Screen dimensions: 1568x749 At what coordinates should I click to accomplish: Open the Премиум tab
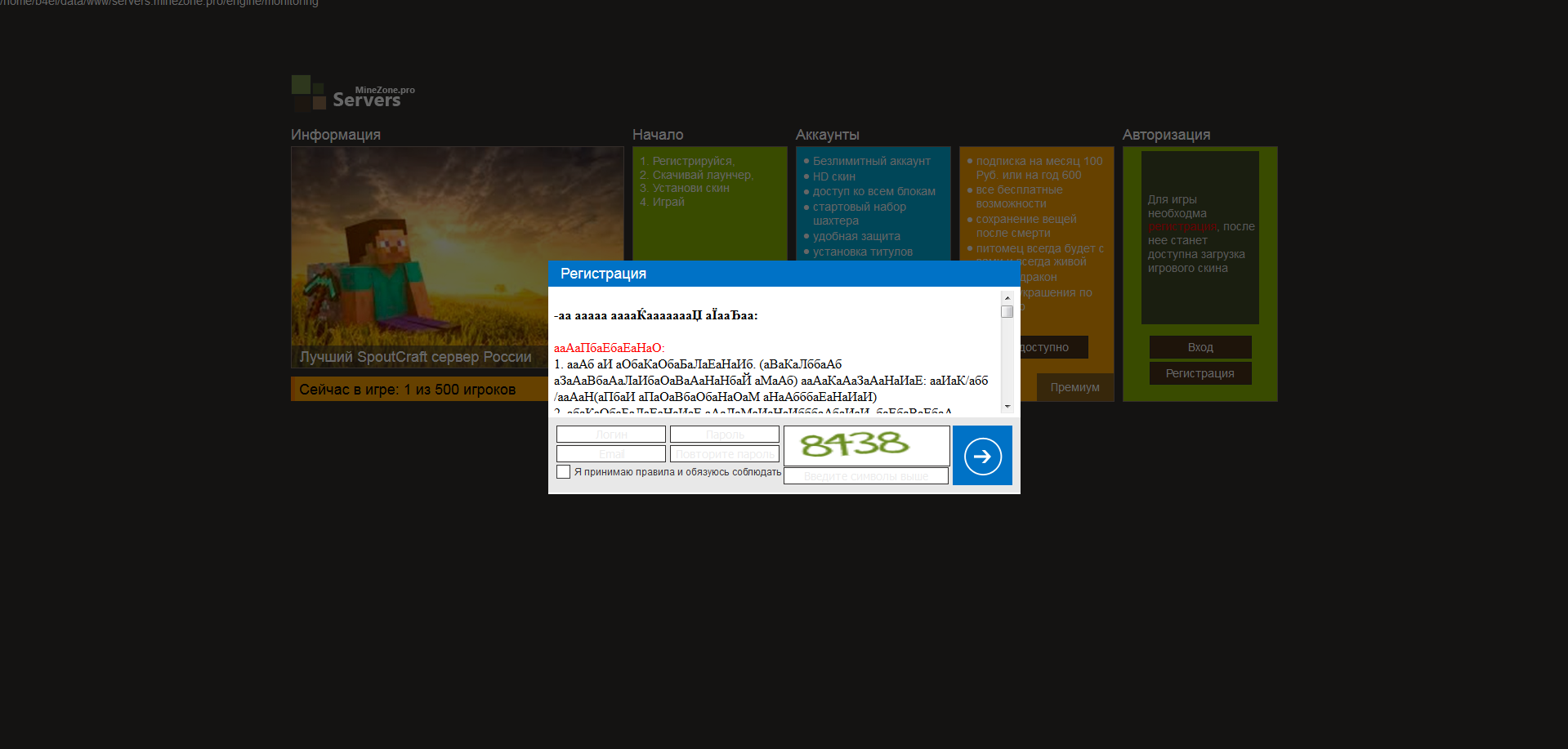coord(1074,387)
